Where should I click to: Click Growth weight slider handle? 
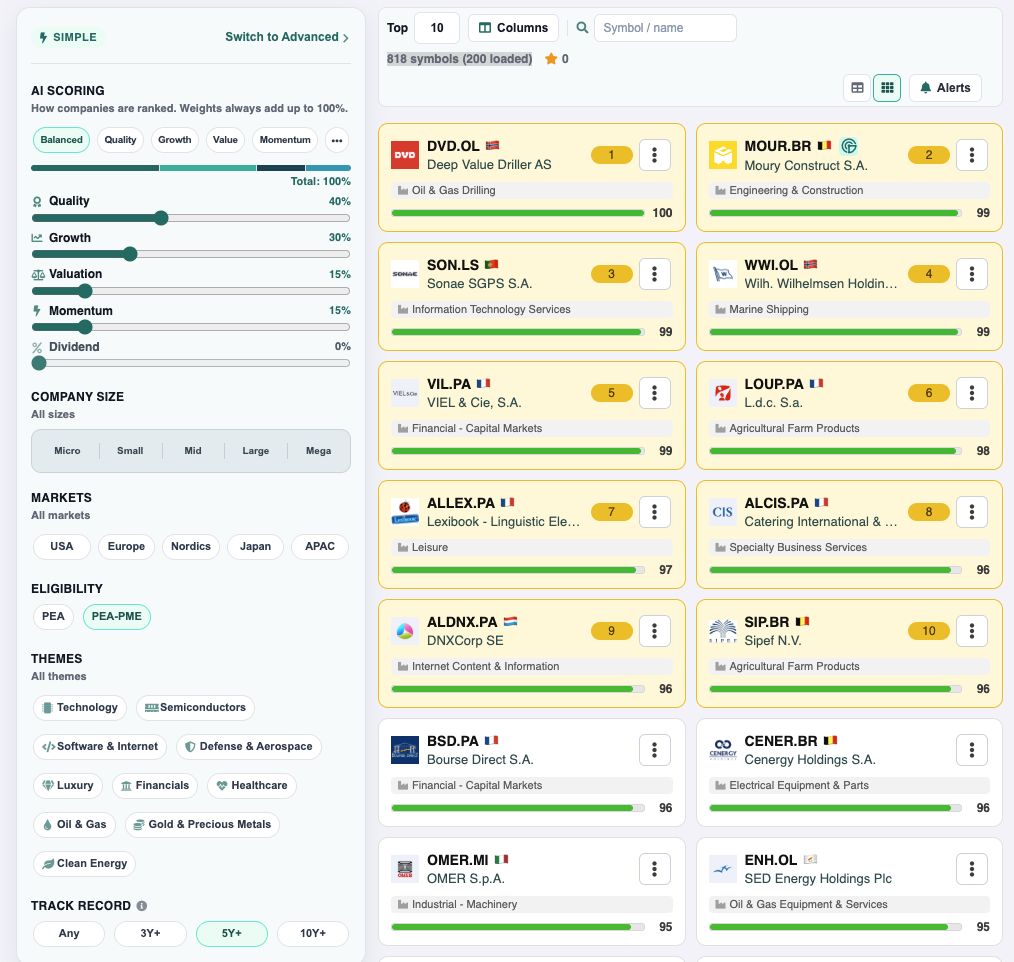pyautogui.click(x=130, y=254)
